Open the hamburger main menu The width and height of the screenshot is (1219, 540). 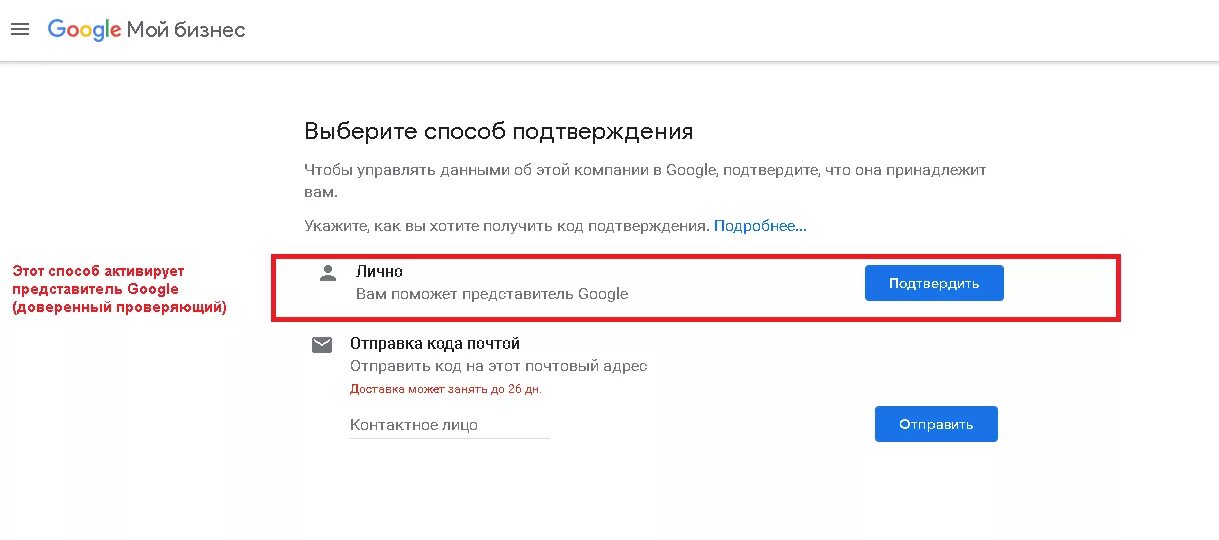coord(20,29)
